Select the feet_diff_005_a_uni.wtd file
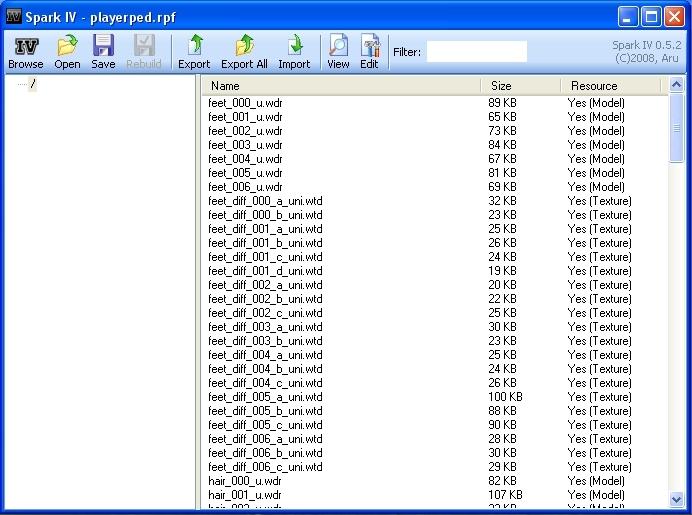The width and height of the screenshot is (692, 515). point(265,397)
